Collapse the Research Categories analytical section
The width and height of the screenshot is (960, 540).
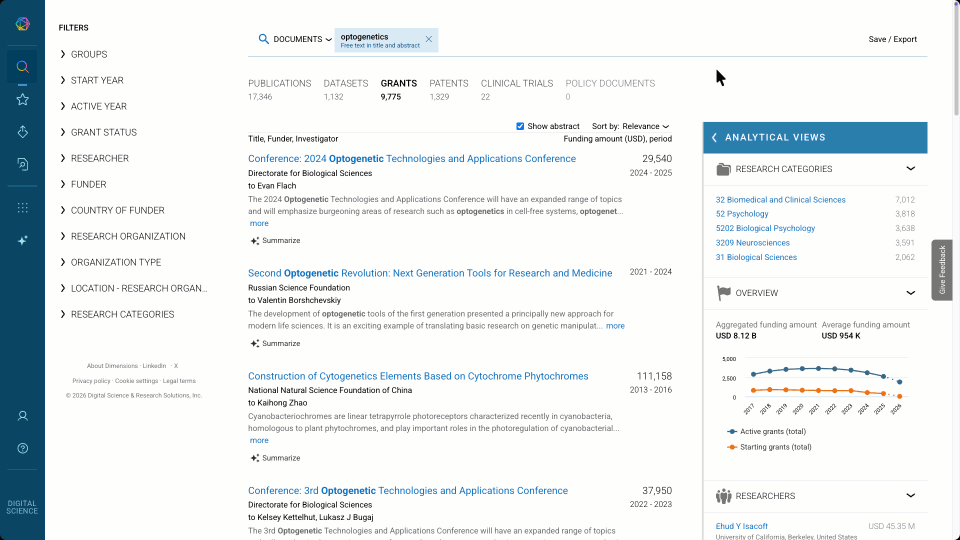910,169
